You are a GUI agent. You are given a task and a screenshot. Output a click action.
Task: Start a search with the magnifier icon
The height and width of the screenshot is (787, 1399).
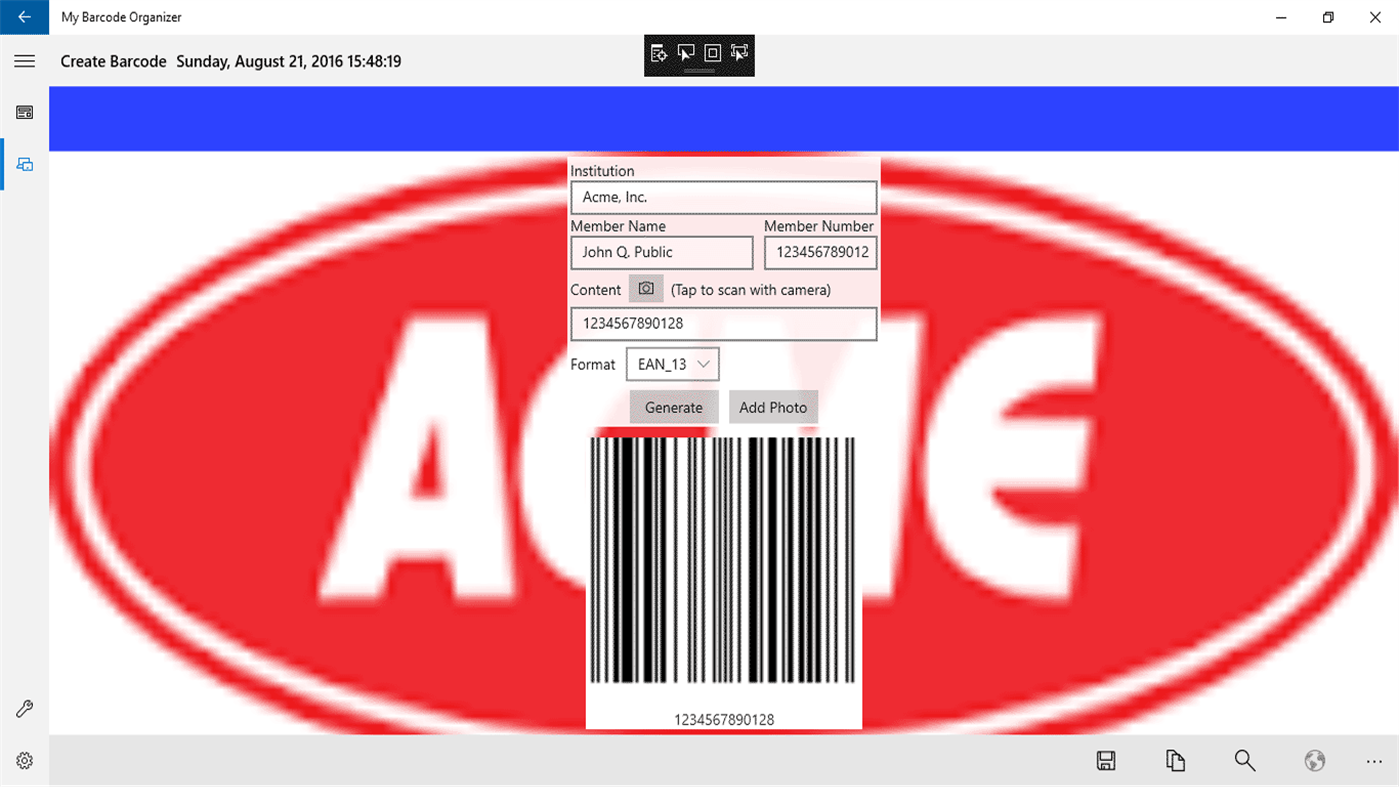coord(1244,760)
